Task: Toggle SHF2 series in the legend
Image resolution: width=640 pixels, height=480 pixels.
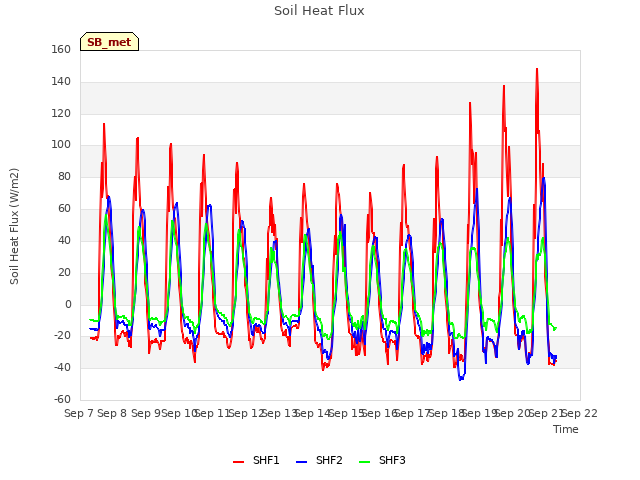Action: pos(319,460)
